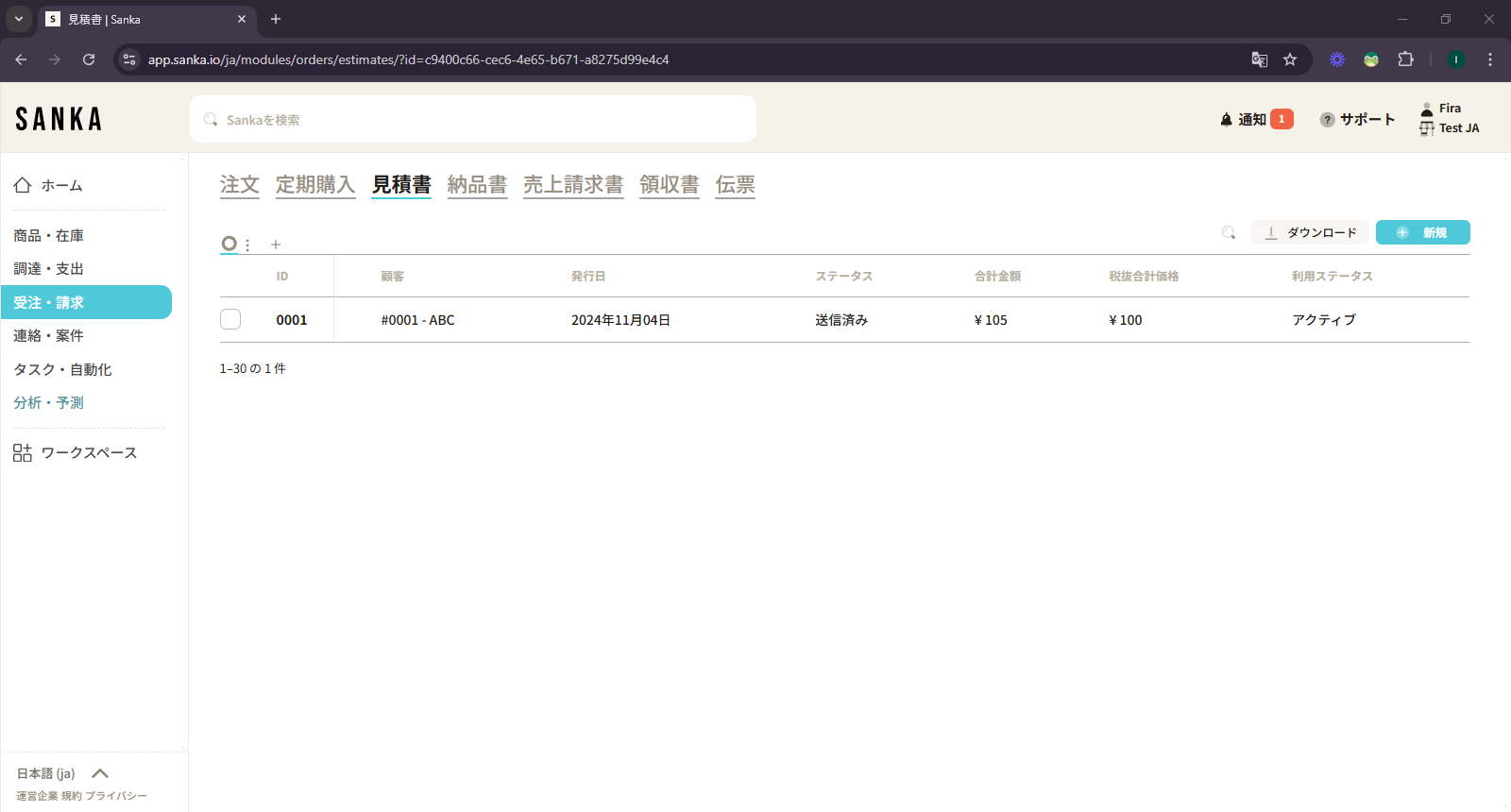
Task: Open browser Extensions puzzle icon
Action: pos(1405,59)
